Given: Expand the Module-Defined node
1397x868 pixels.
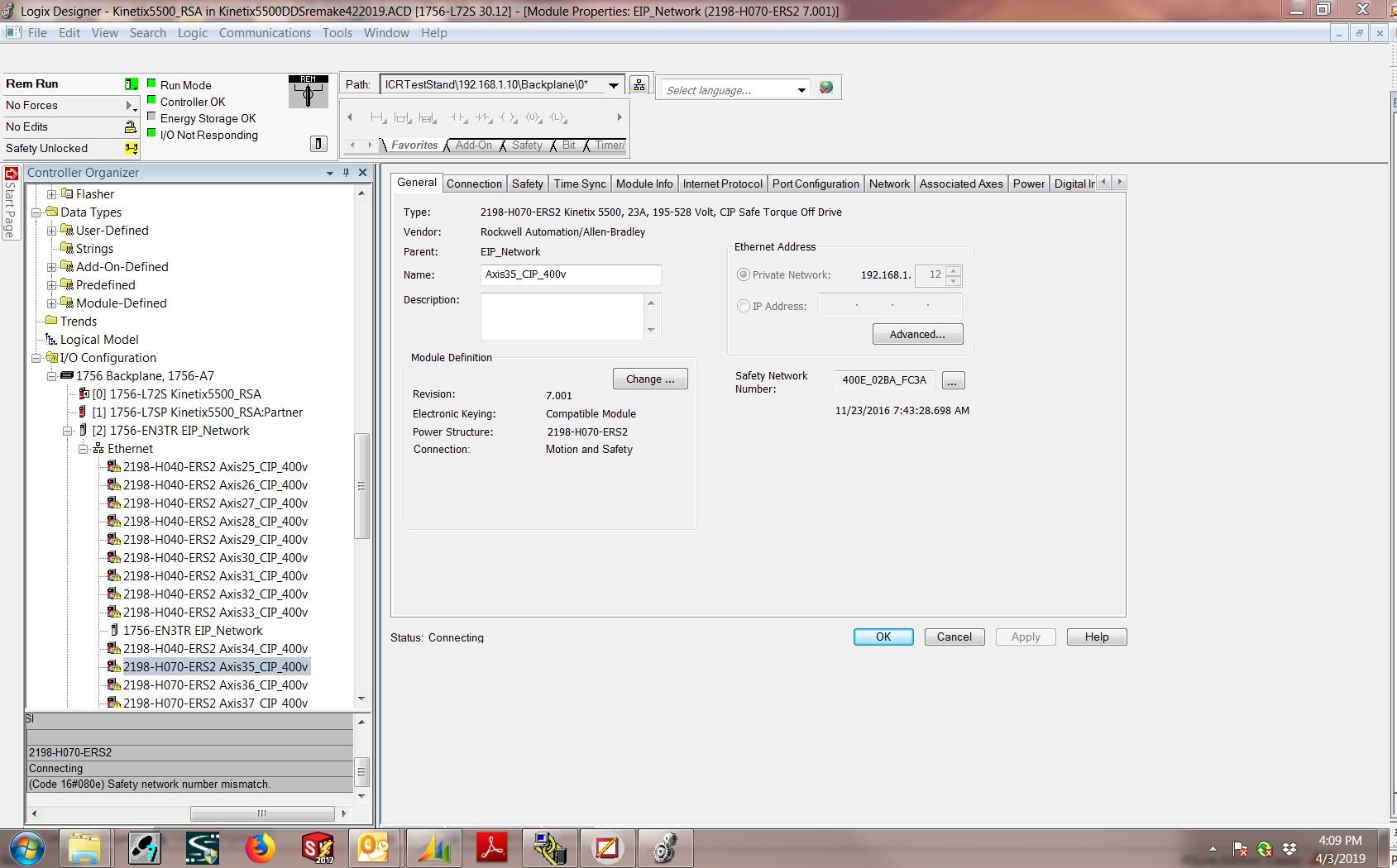Looking at the screenshot, I should coord(51,303).
